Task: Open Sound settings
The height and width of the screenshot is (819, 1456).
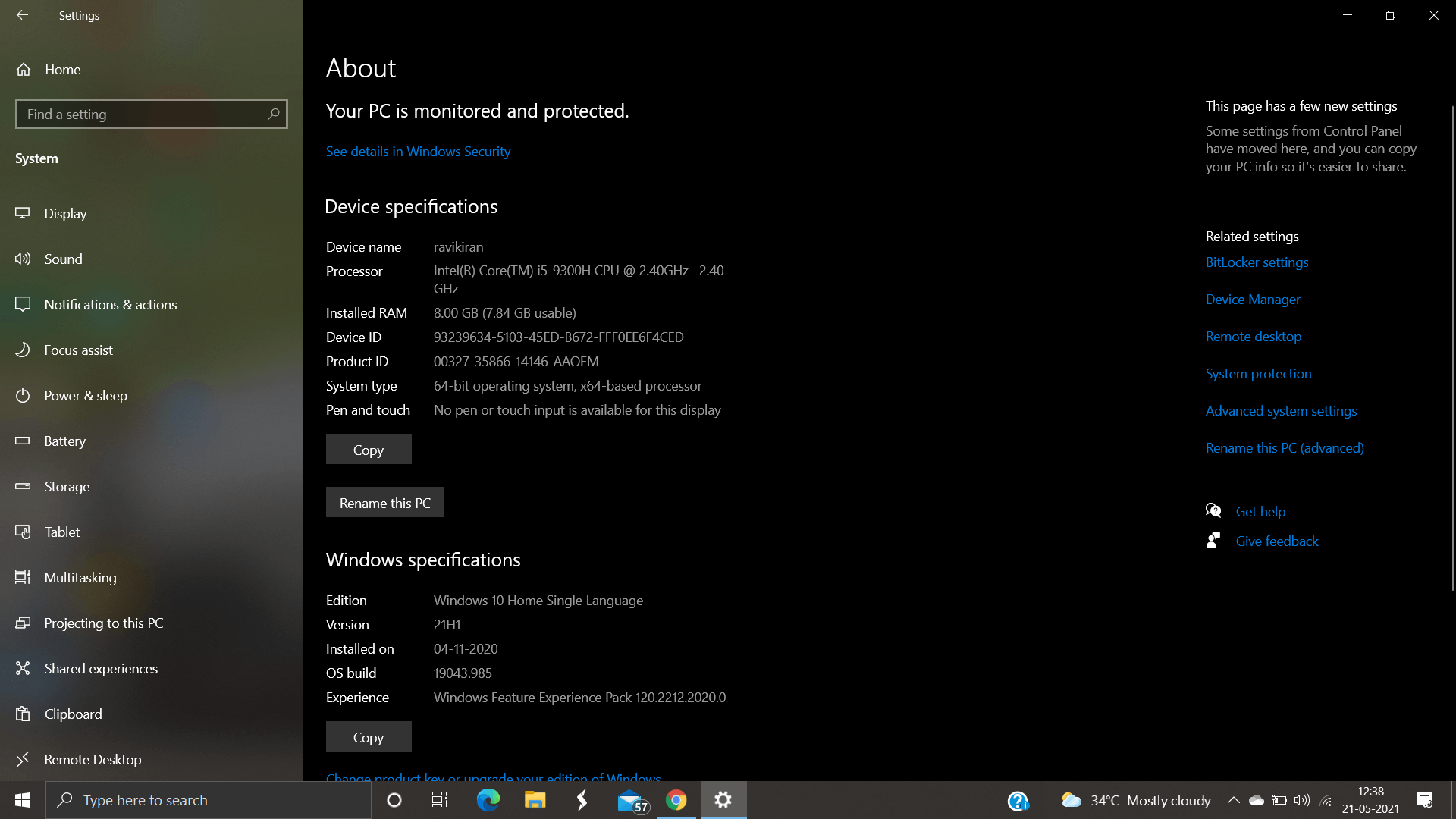Action: (152, 259)
